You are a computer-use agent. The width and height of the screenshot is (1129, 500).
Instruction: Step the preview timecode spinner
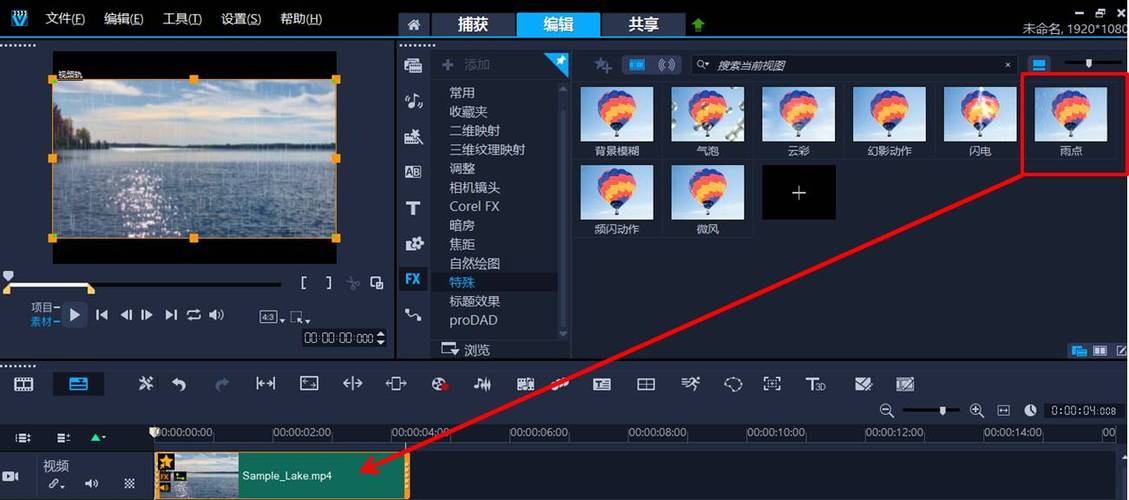coord(381,338)
